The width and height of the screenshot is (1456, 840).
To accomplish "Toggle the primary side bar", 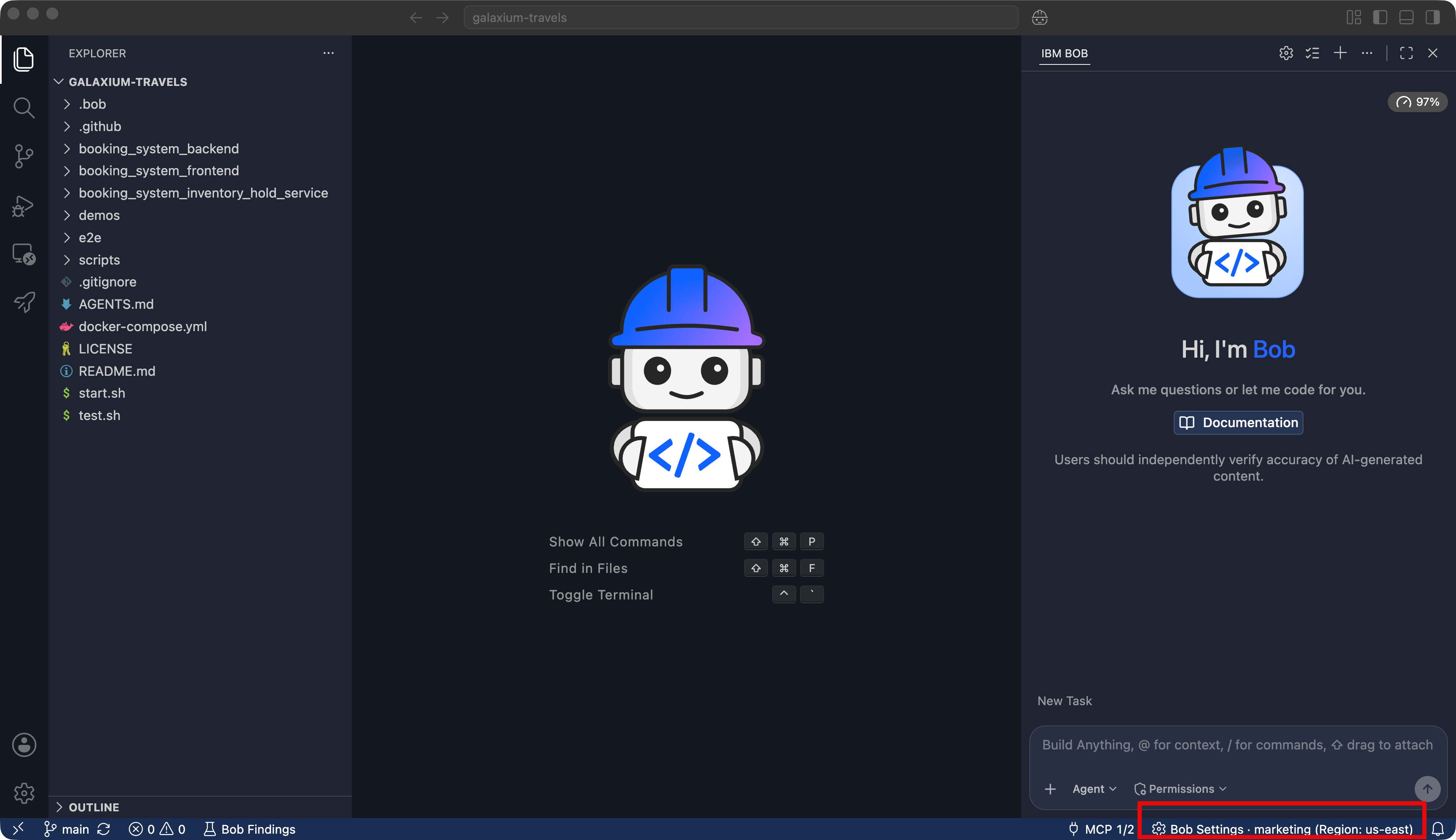I will pos(1380,18).
